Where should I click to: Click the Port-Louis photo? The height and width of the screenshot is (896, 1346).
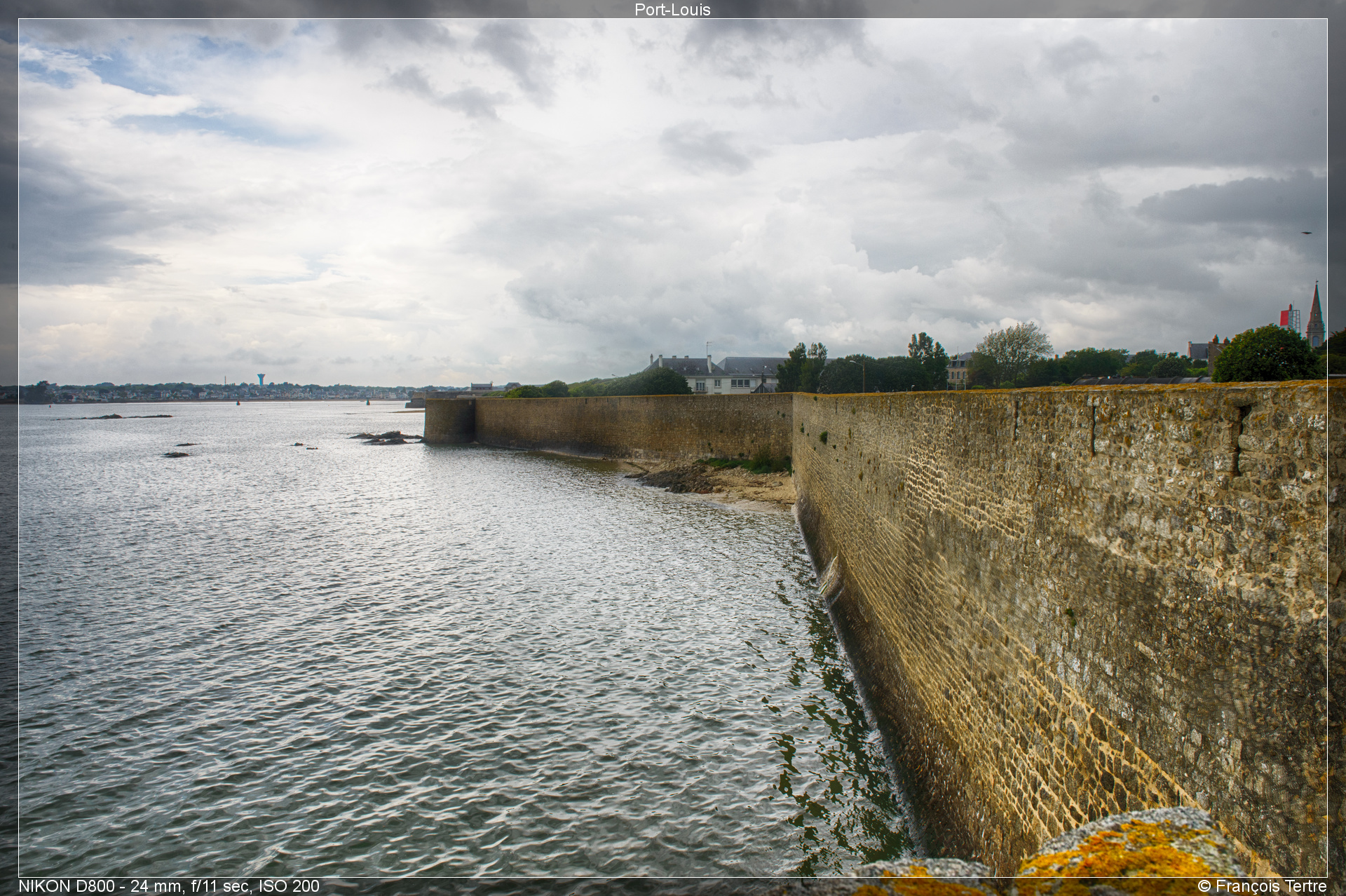tap(672, 448)
